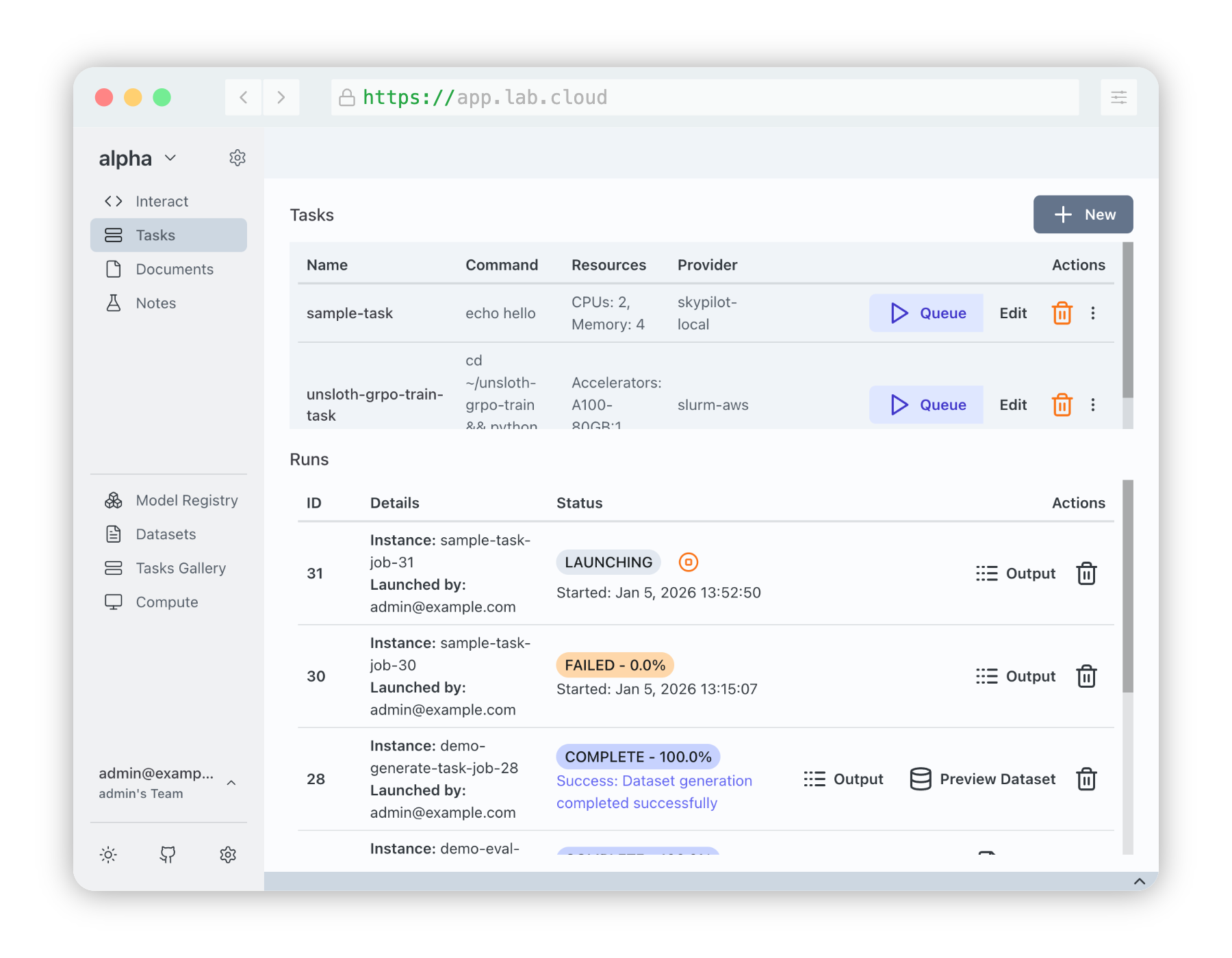This screenshot has height=958, width=1232.
Task: Open bottom sidebar settings gear
Action: 228,855
